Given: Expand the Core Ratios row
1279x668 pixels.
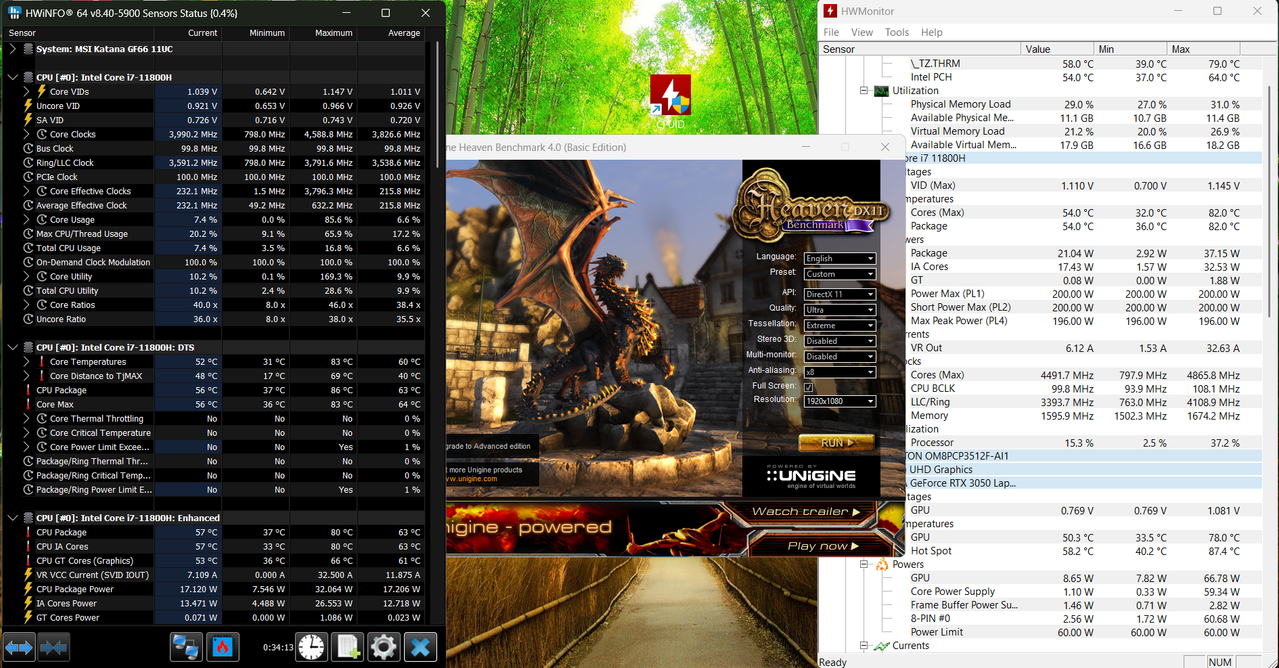Looking at the screenshot, I should click(27, 305).
